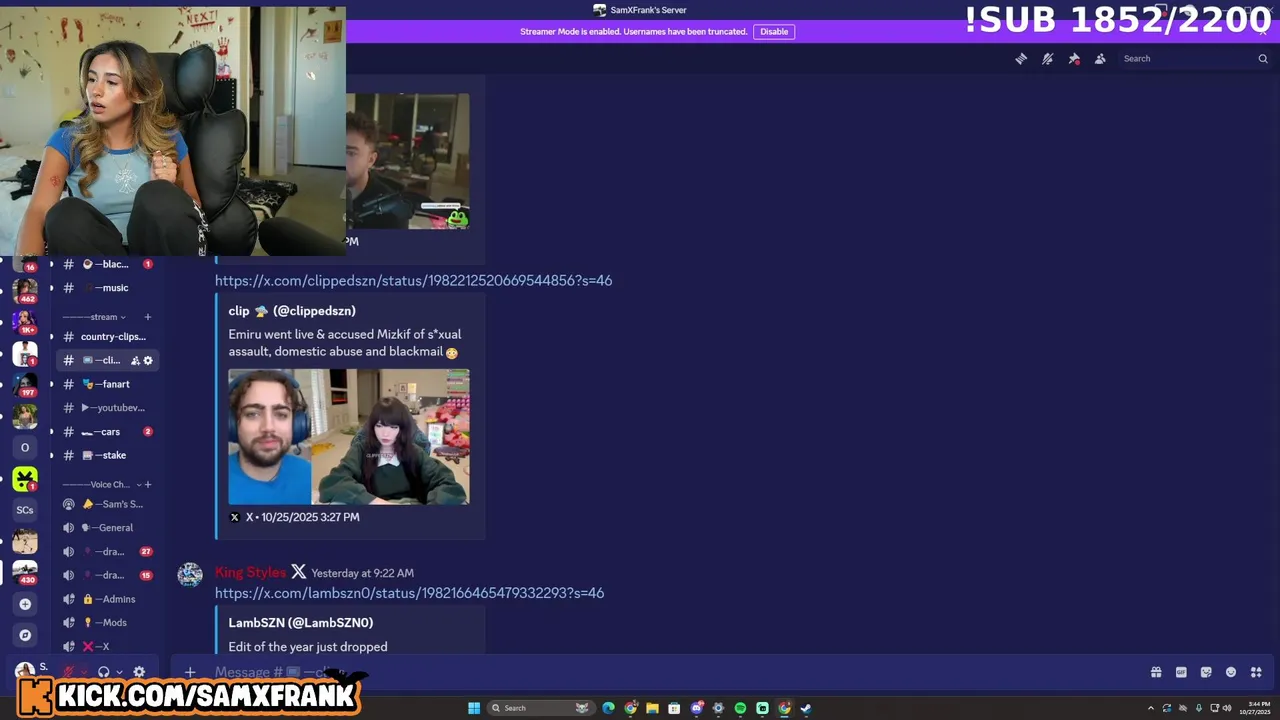Image resolution: width=1280 pixels, height=720 pixels.
Task: Click Windows taskbar search box
Action: coord(540,708)
